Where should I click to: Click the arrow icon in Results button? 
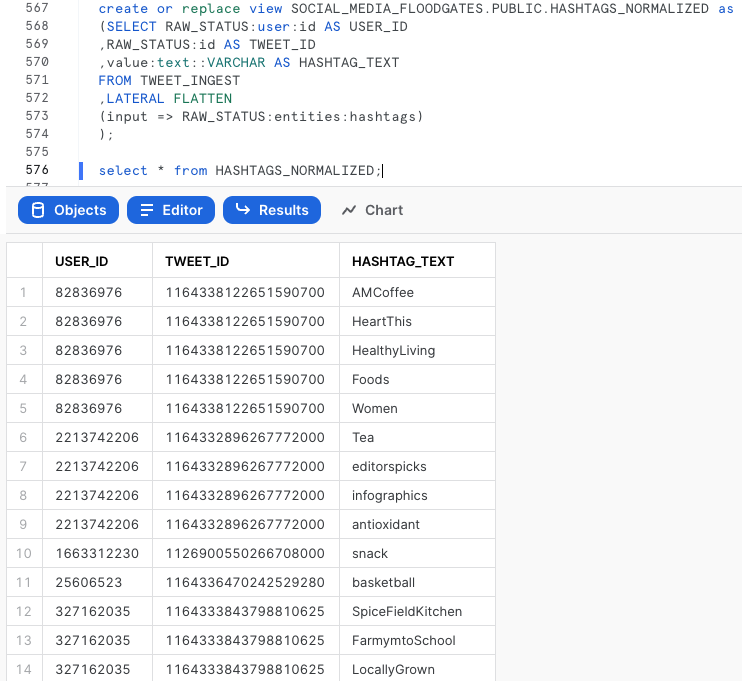243,209
